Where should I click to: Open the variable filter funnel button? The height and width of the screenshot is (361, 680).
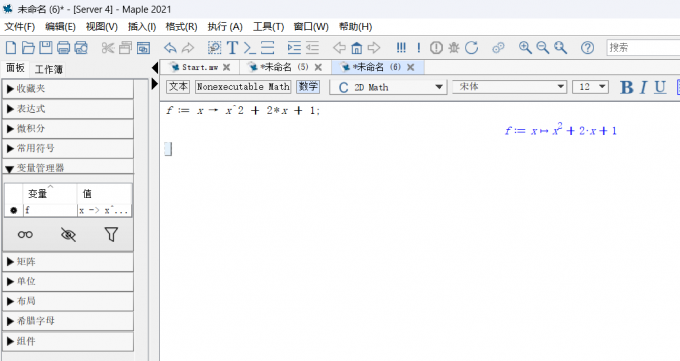point(111,235)
